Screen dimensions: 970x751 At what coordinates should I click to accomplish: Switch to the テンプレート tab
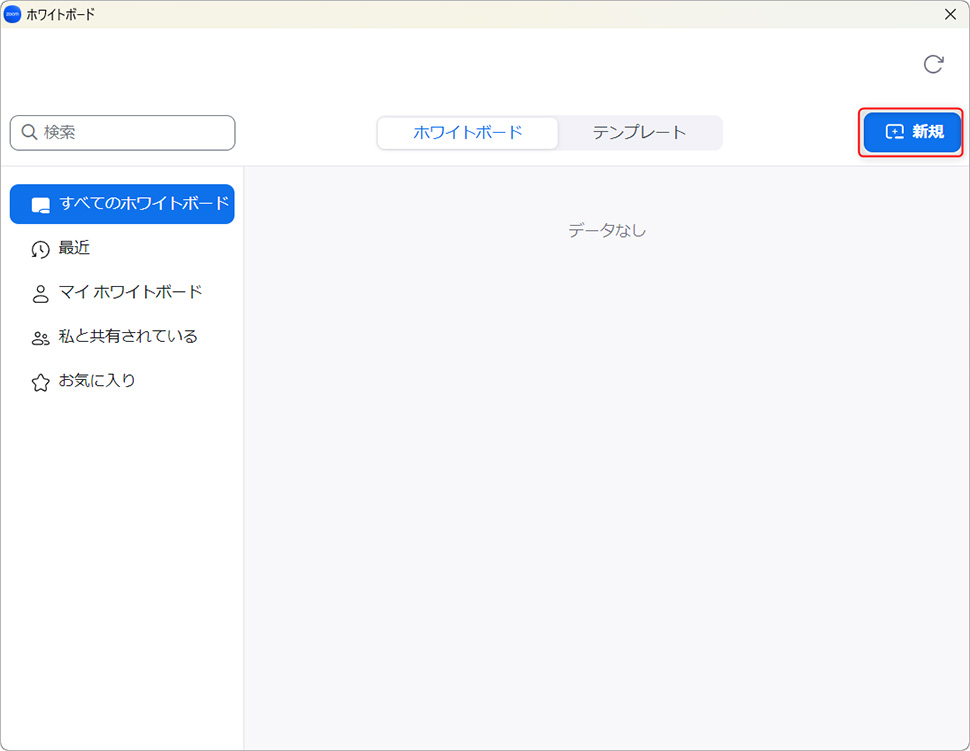coord(640,132)
